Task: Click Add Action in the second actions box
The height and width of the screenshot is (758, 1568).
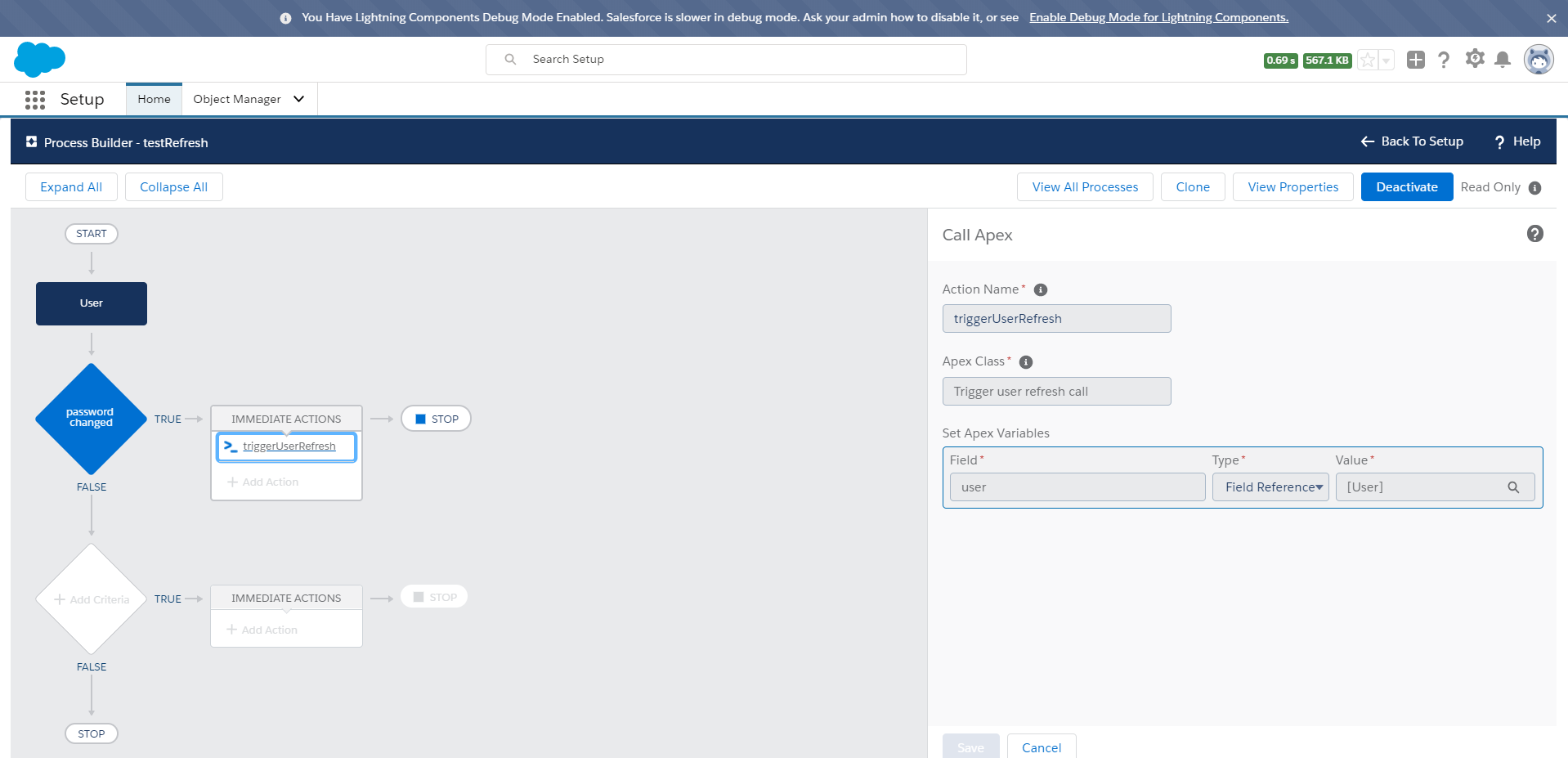Action: pyautogui.click(x=262, y=630)
